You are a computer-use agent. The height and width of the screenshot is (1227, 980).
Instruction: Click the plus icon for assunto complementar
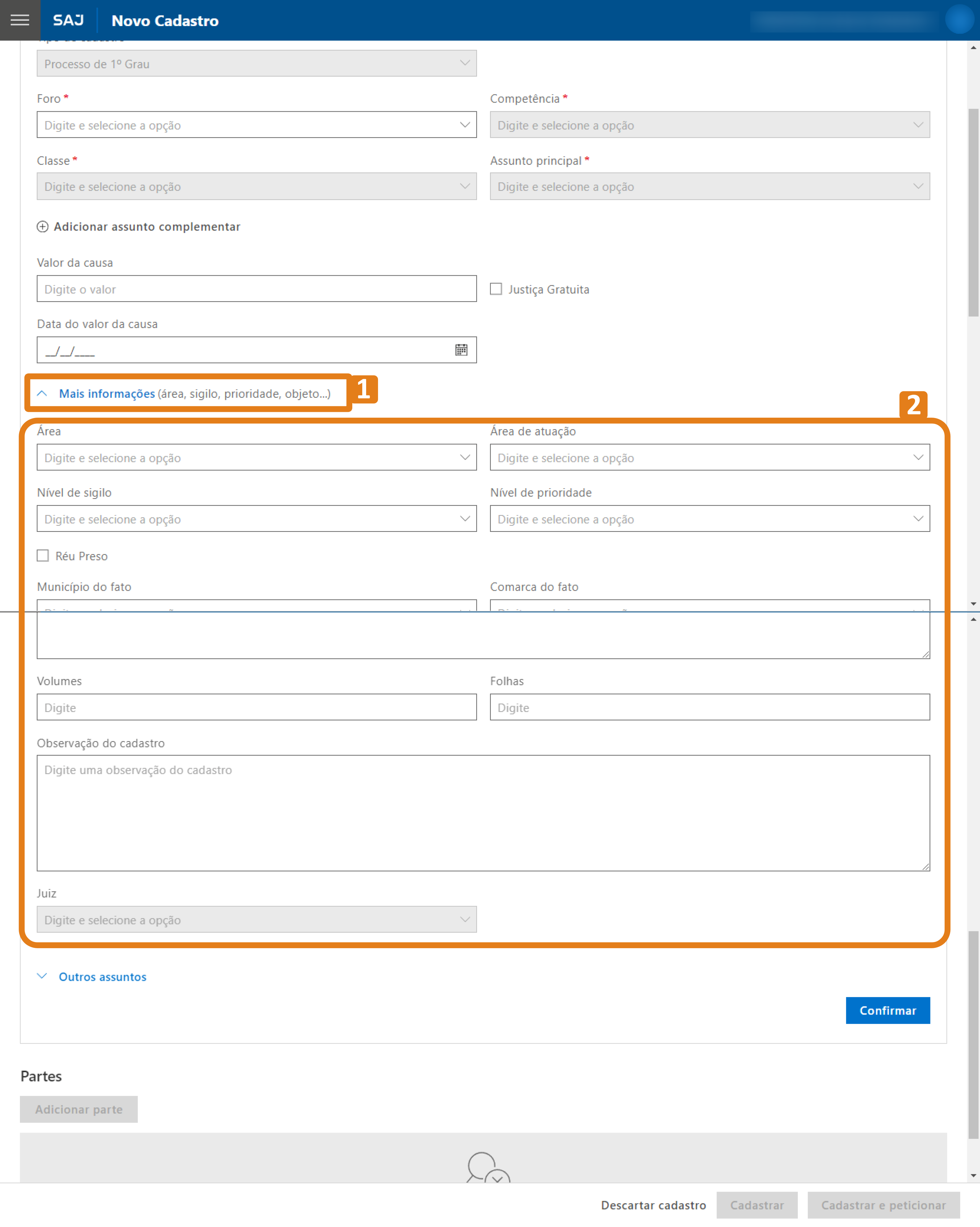click(x=43, y=227)
